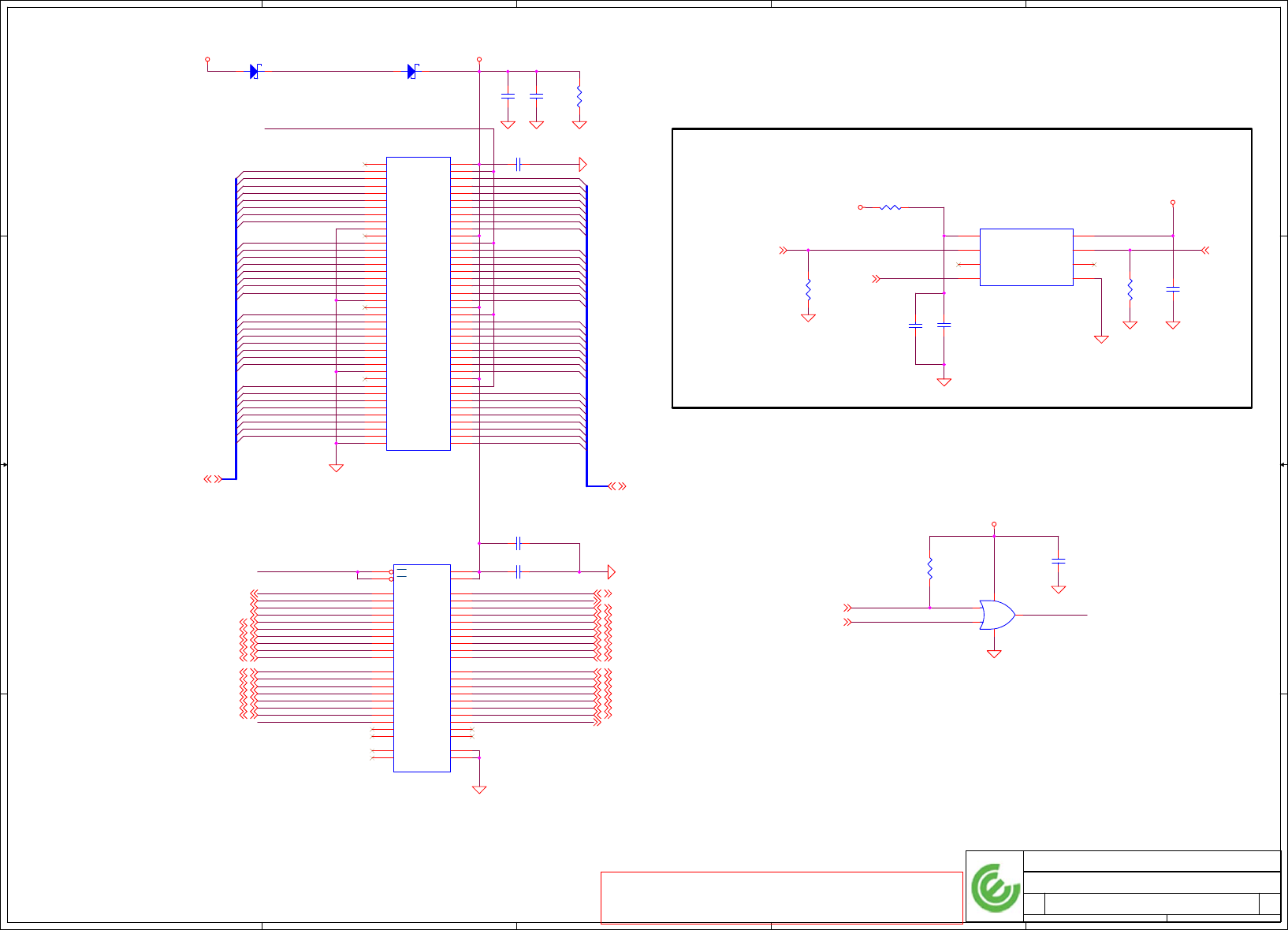Select the lower capacitor next to the lower IC's top pin
Screen dimensions: 1288x930
point(518,572)
